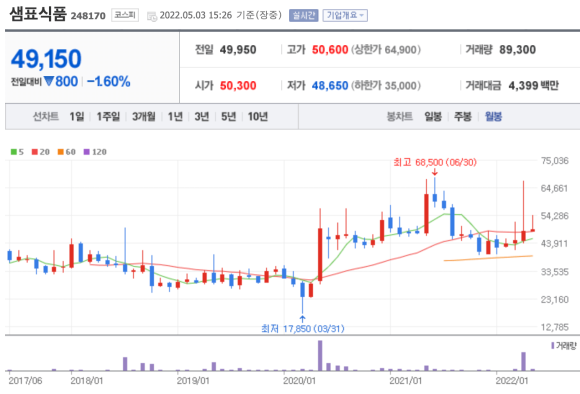The width and height of the screenshot is (580, 394).
Task: Click the 하한가 35,000 text
Action: (x=386, y=85)
